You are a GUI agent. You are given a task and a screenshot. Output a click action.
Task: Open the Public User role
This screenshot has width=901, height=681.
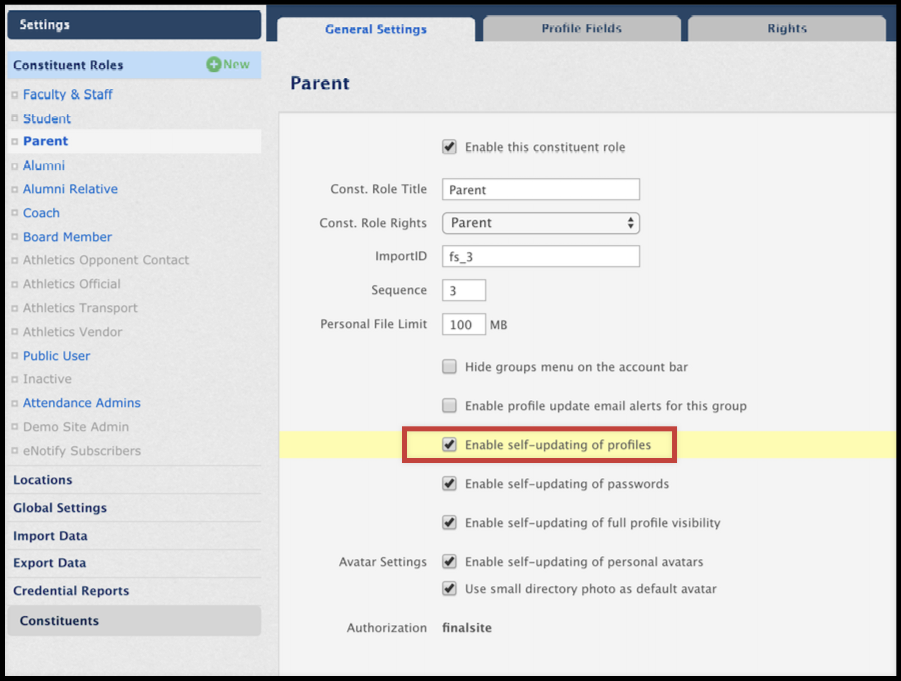pyautogui.click(x=56, y=356)
